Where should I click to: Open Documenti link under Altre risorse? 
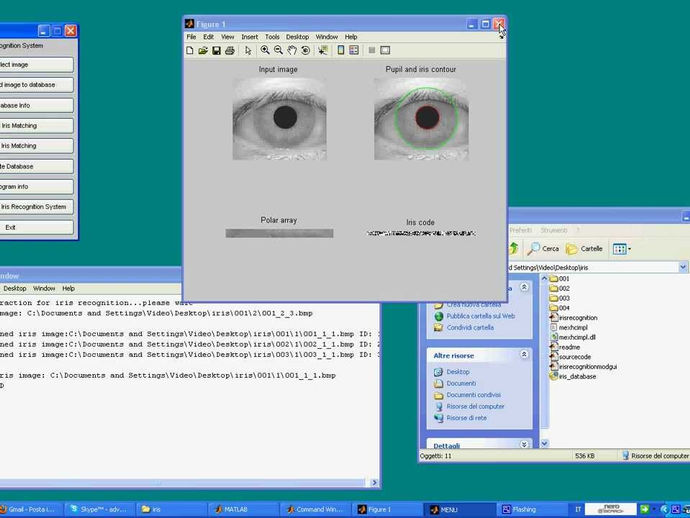point(461,383)
